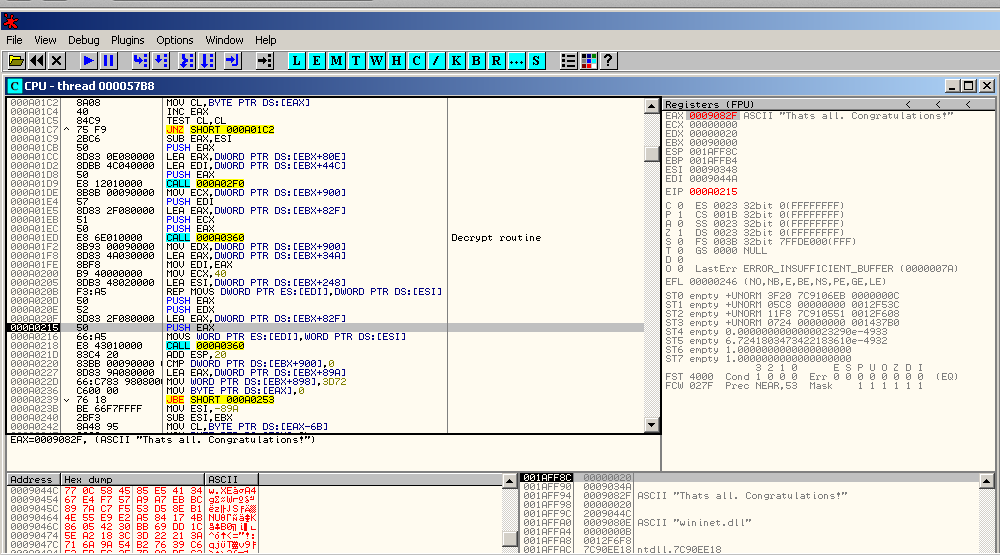The width and height of the screenshot is (1000, 555).
Task: Open the Breakpoints window with B button
Action: coord(476,61)
